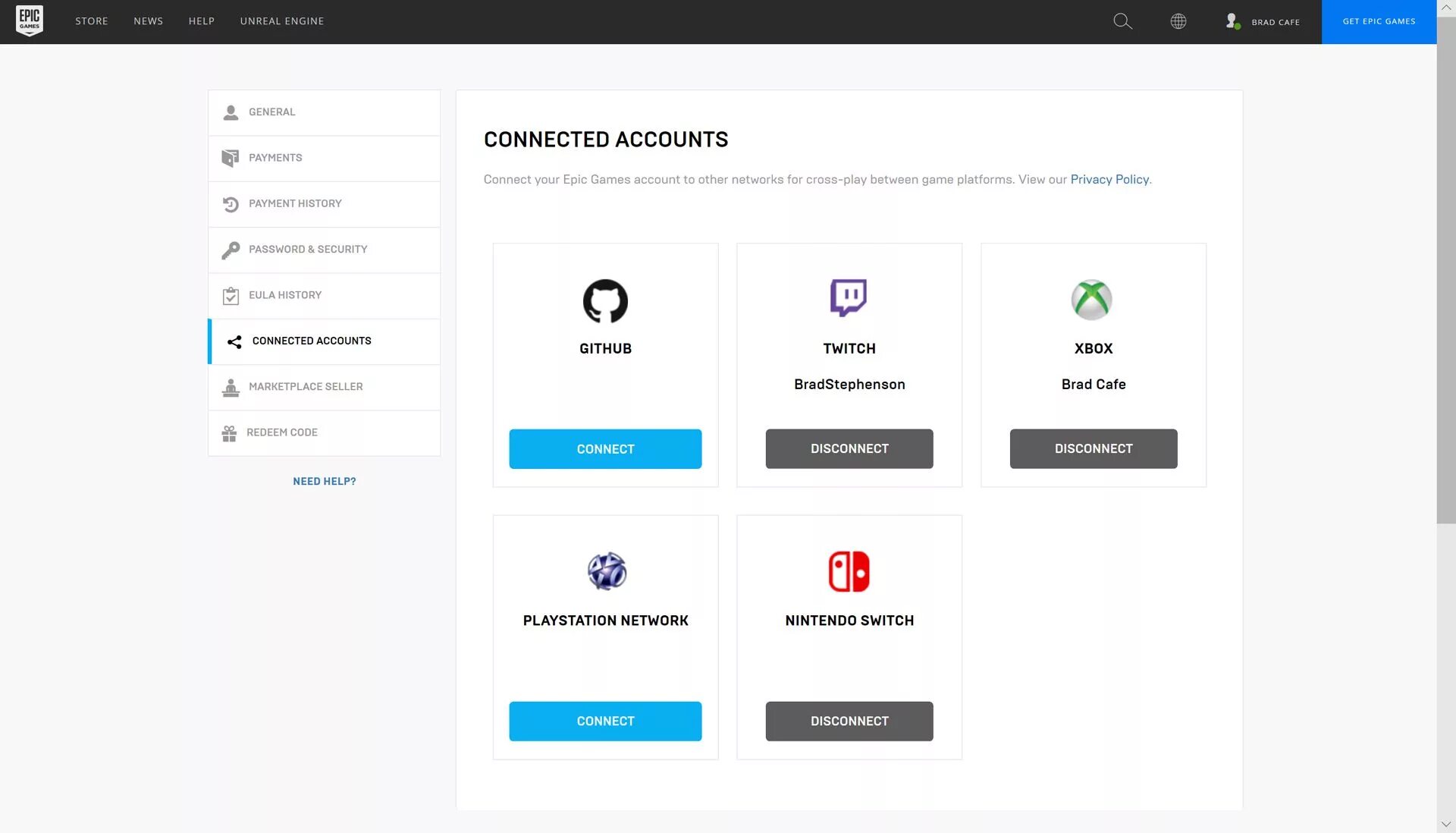Image resolution: width=1456 pixels, height=833 pixels.
Task: Click the Twitch purple logo icon
Action: point(849,297)
